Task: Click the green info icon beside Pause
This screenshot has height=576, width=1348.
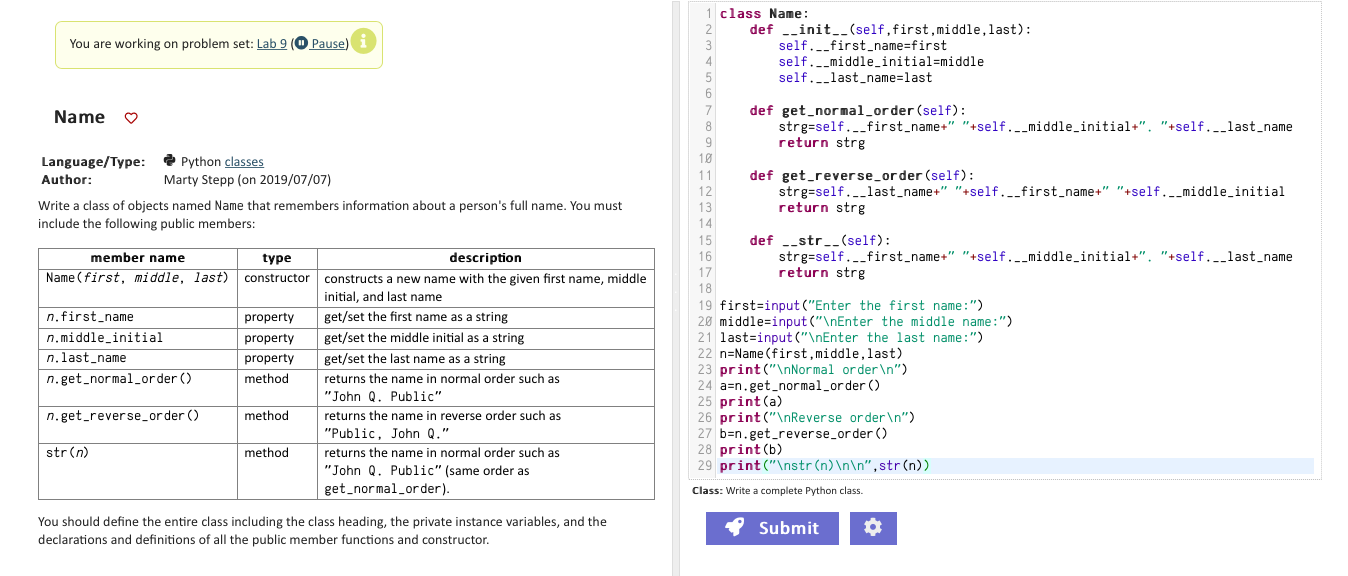Action: pos(365,42)
